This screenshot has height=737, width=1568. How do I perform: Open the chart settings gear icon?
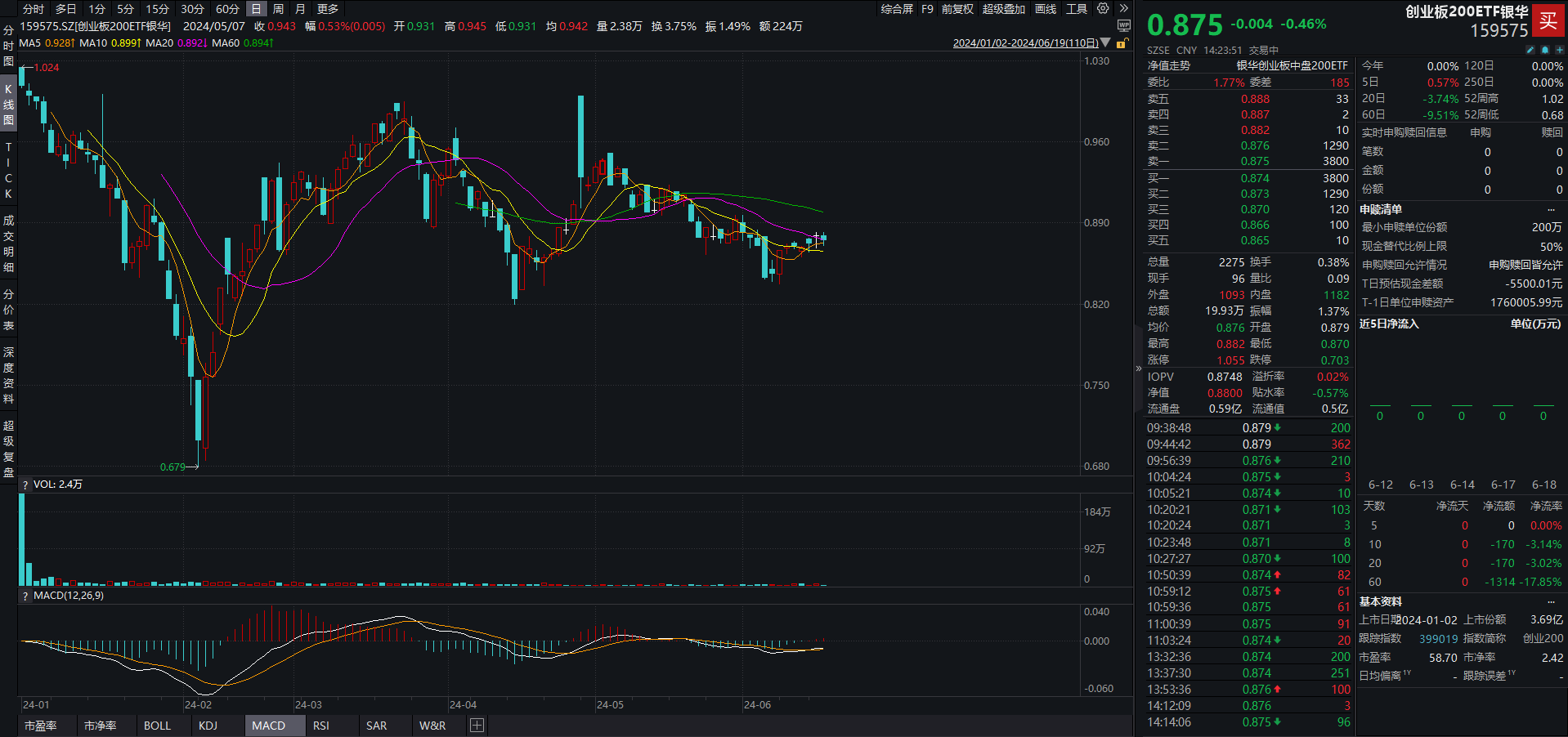pyautogui.click(x=1103, y=9)
